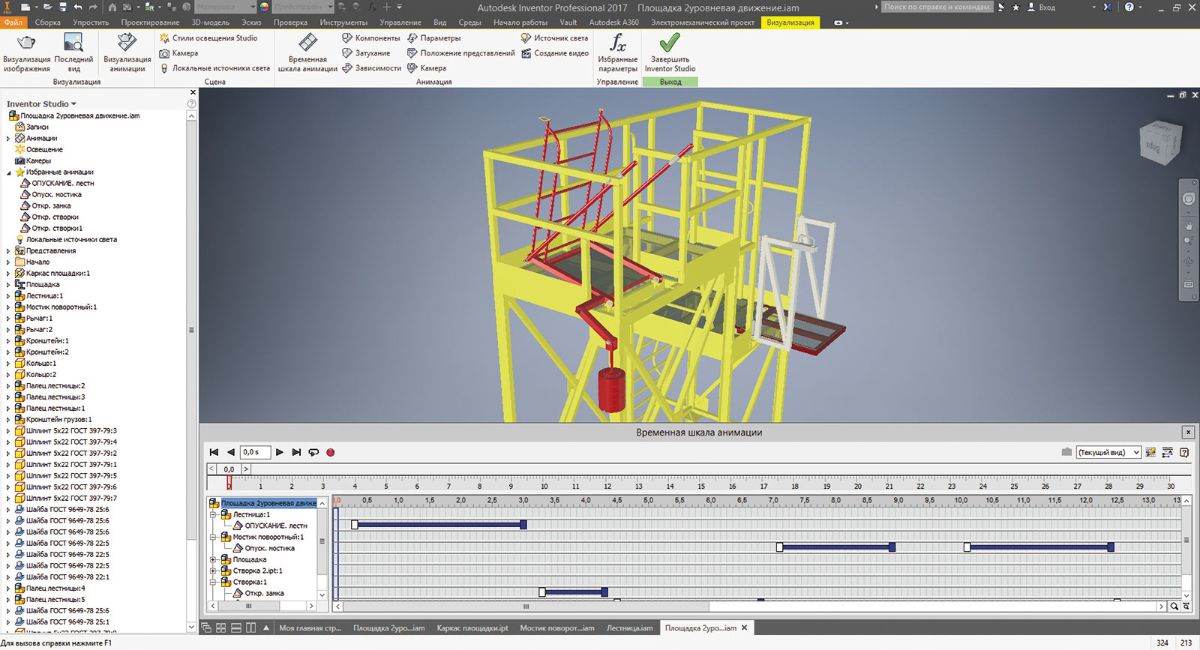Image resolution: width=1200 pixels, height=650 pixels.
Task: Select Положение представлений tool
Action: click(461, 53)
